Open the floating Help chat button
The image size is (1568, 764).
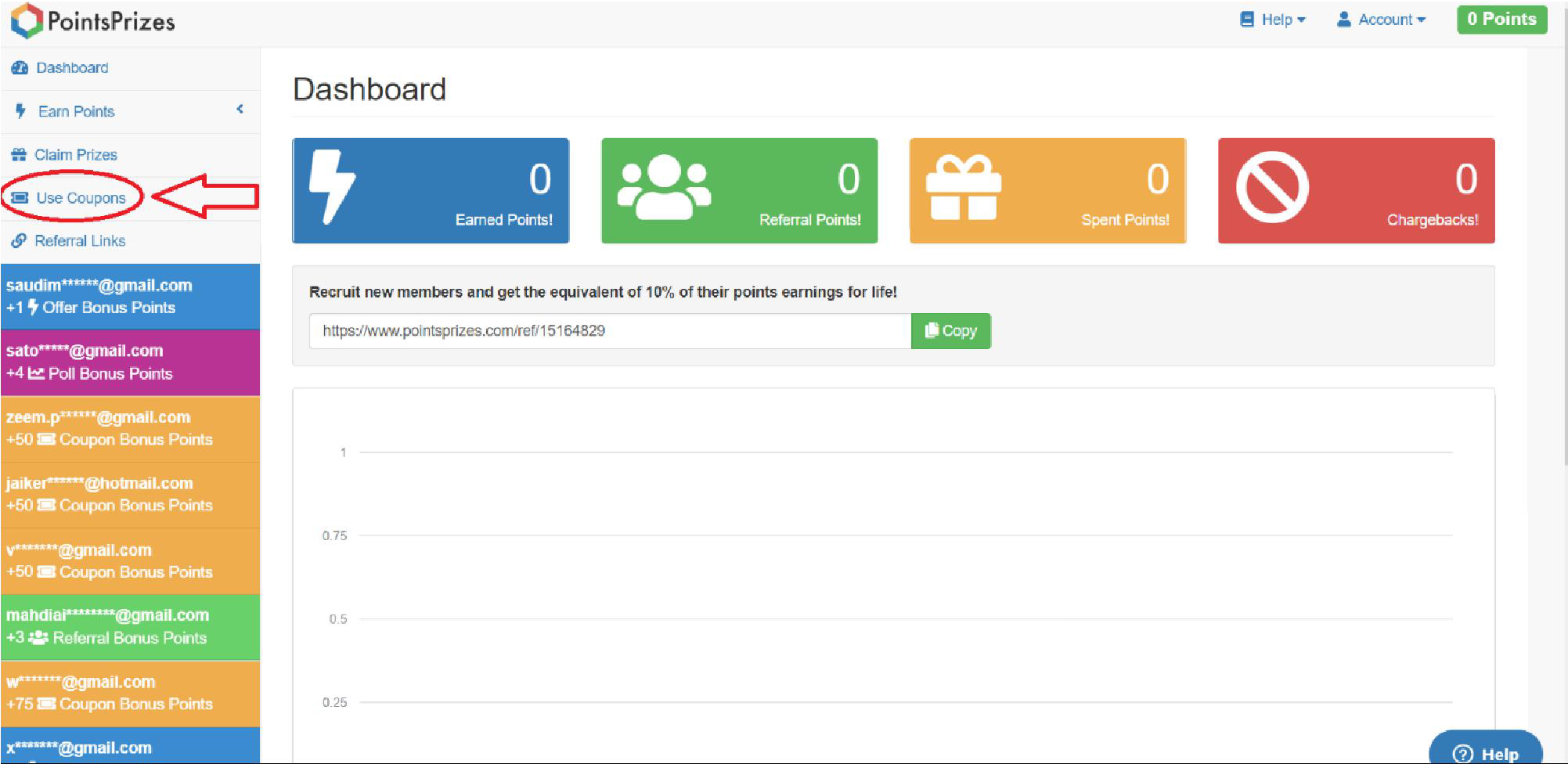click(1485, 748)
